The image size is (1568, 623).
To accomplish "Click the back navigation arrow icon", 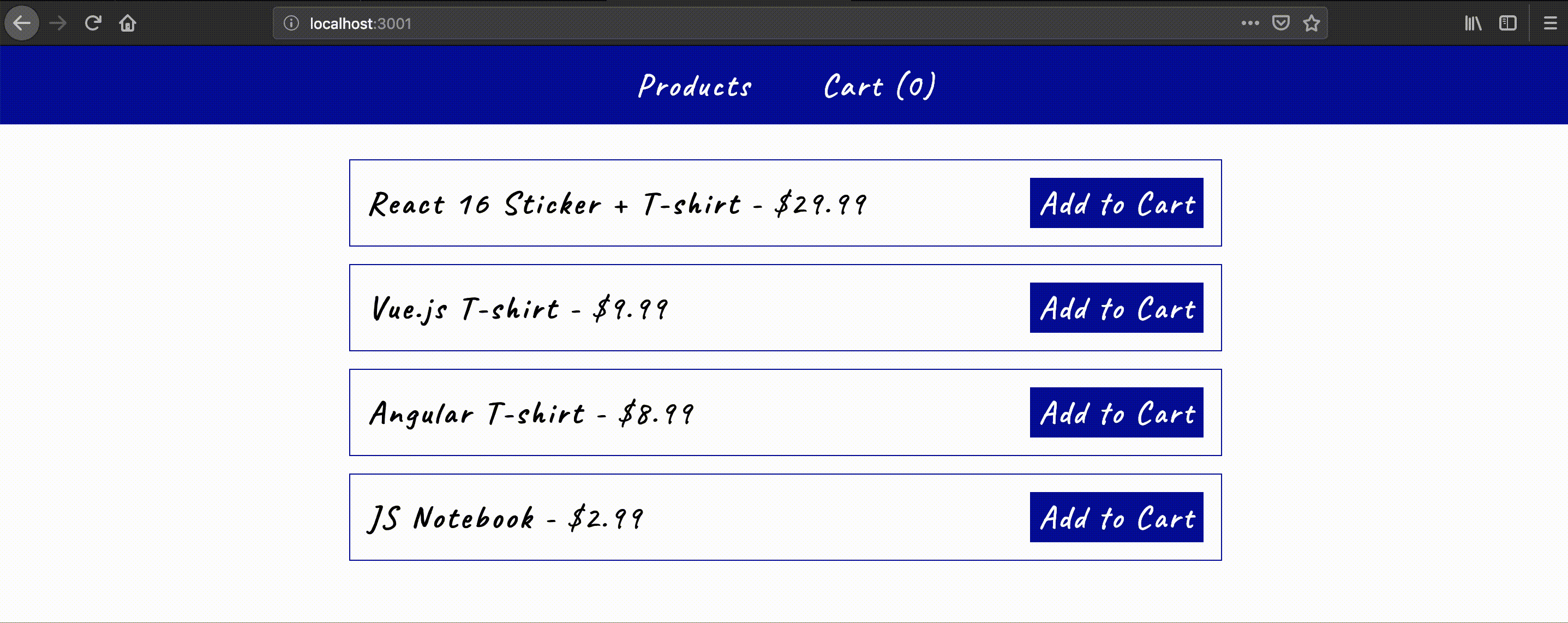I will pyautogui.click(x=23, y=23).
